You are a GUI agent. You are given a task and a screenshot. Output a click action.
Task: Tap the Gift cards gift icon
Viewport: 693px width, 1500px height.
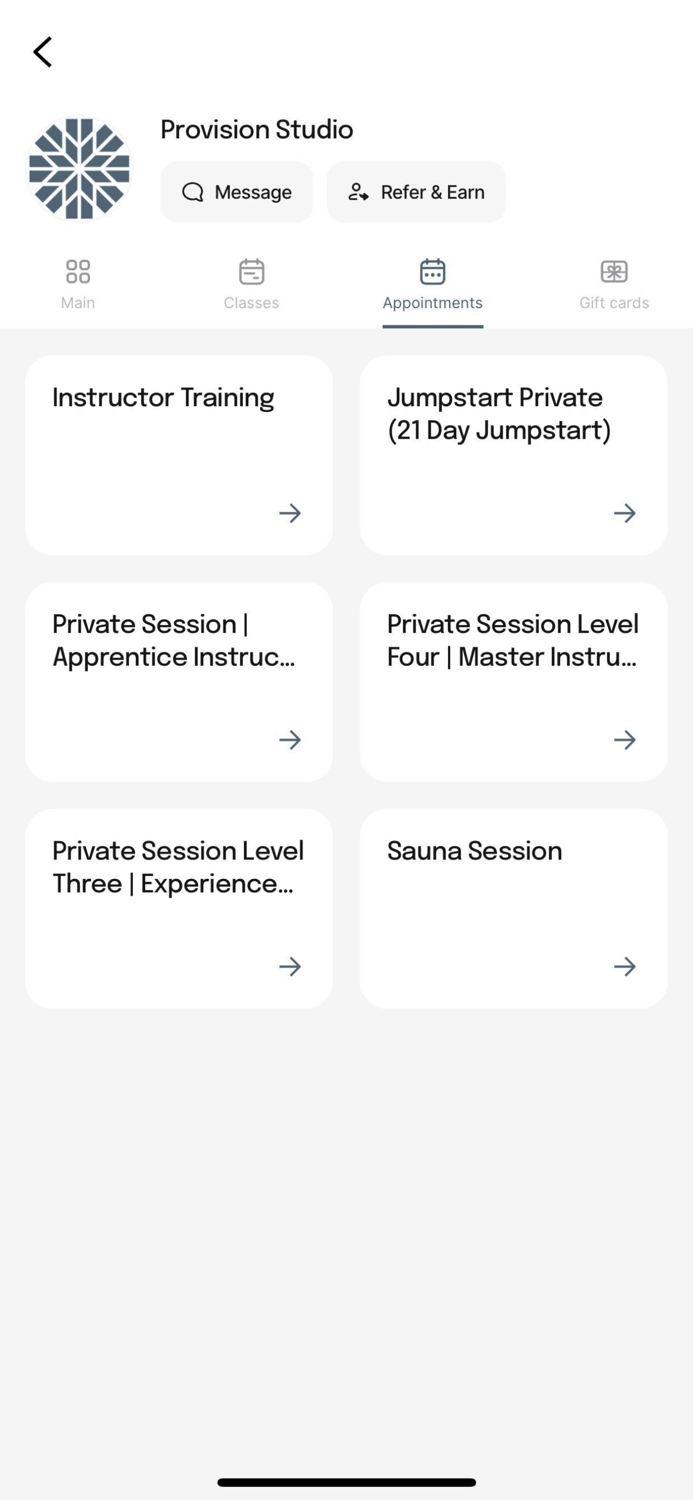point(613,271)
